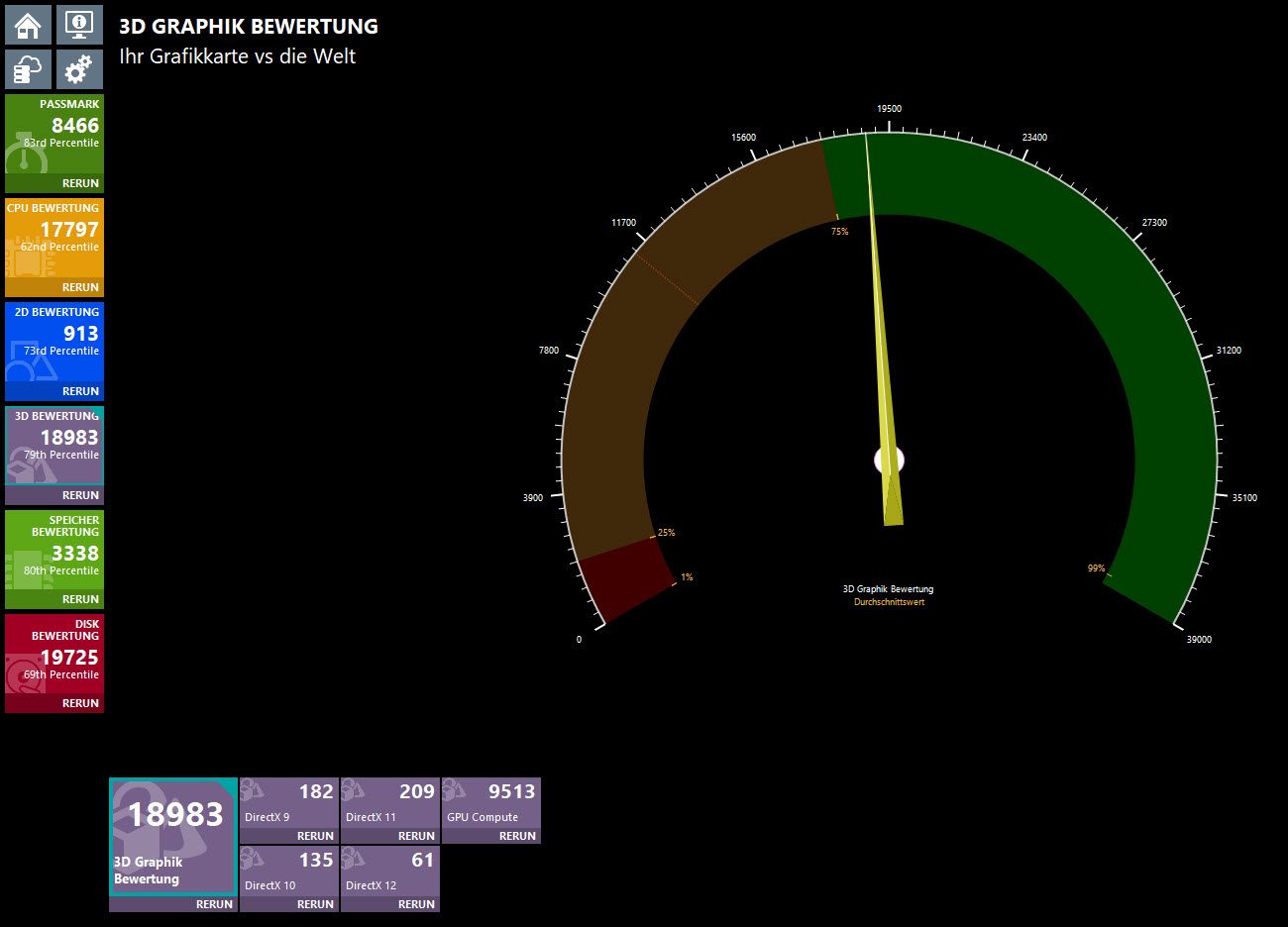Rerun the 2D Bewertung test
The height and width of the screenshot is (927, 1288).
pyautogui.click(x=80, y=391)
